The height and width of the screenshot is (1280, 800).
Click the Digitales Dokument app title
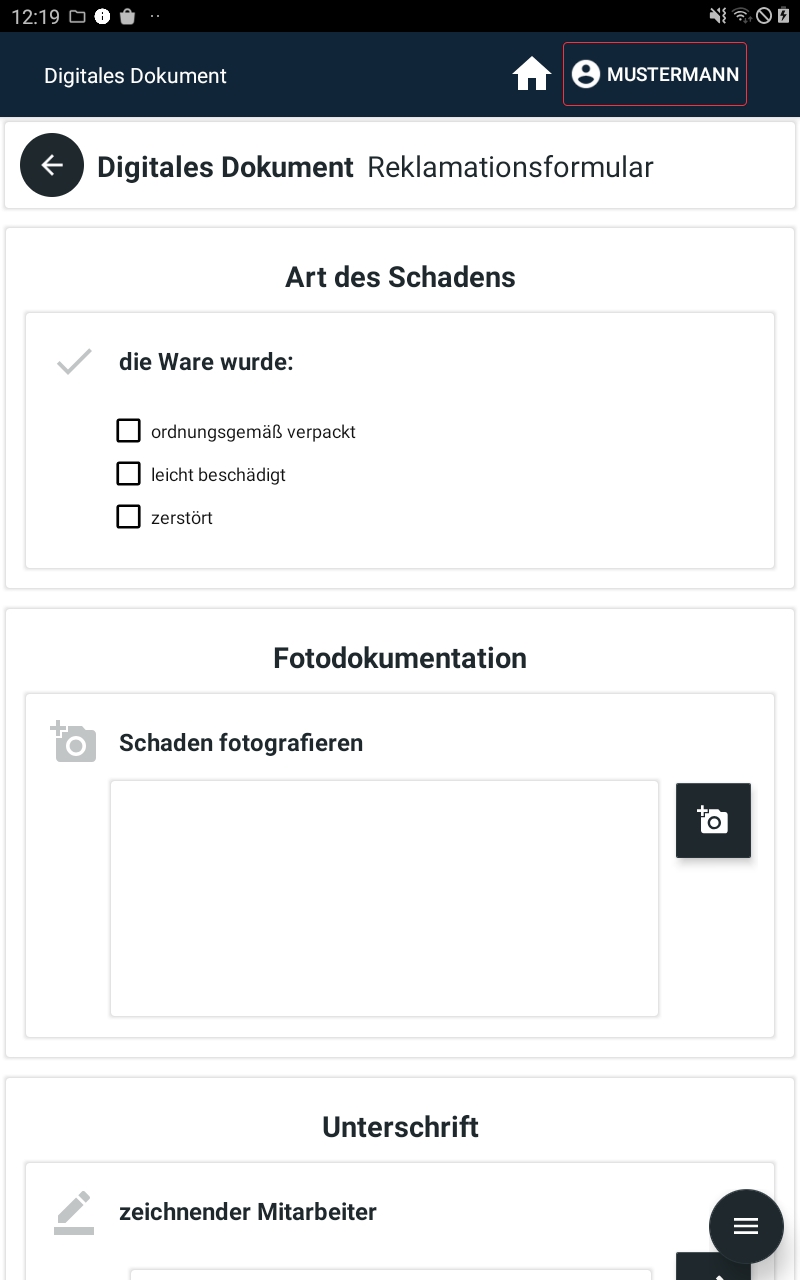pos(135,76)
